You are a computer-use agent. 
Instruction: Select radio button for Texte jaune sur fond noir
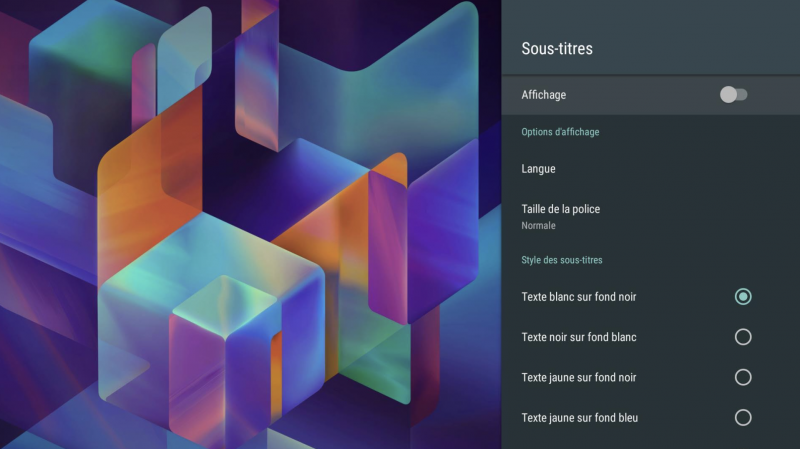(x=743, y=377)
